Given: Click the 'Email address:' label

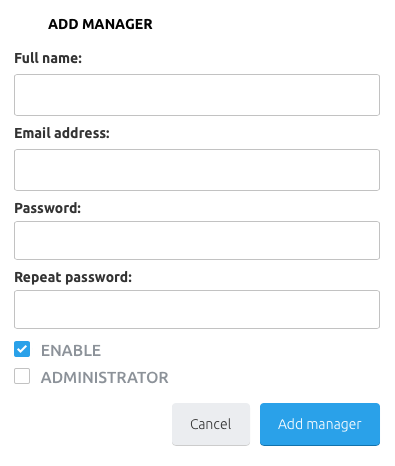Looking at the screenshot, I should 62,133.
